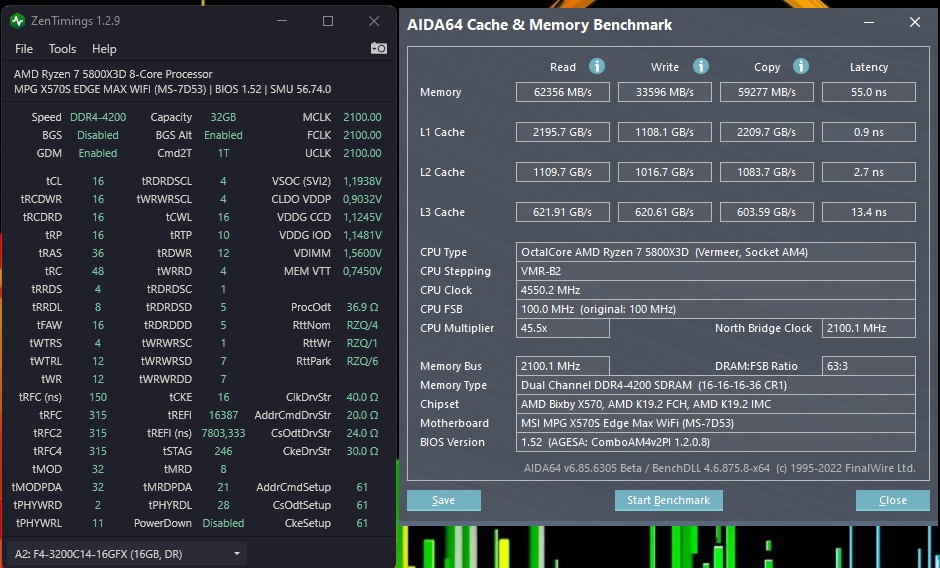Screen dimensions: 940x568
Task: Click the VDIMM 1,5600V value
Action: point(362,253)
